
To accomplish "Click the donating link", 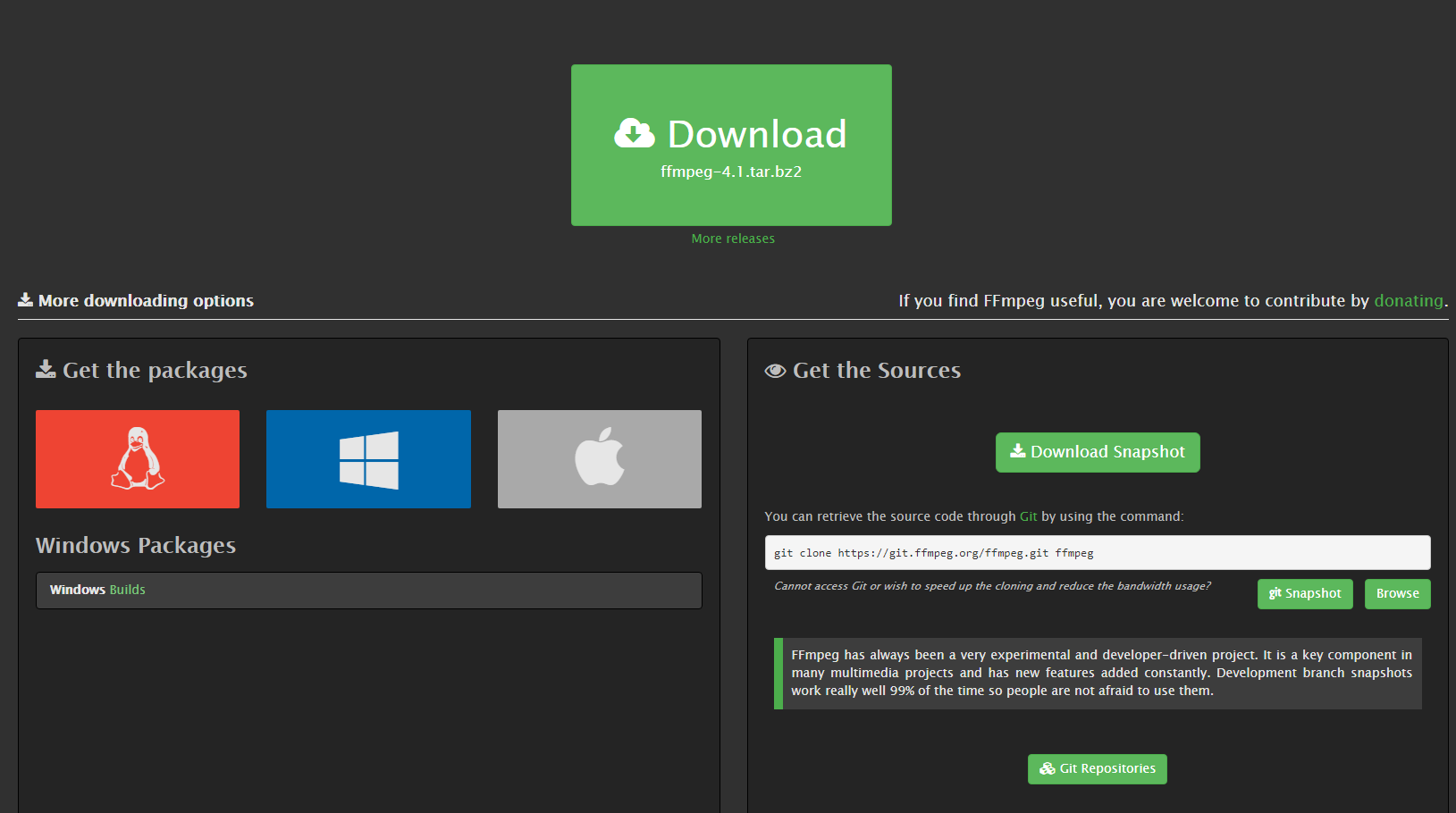I will click(x=1409, y=301).
